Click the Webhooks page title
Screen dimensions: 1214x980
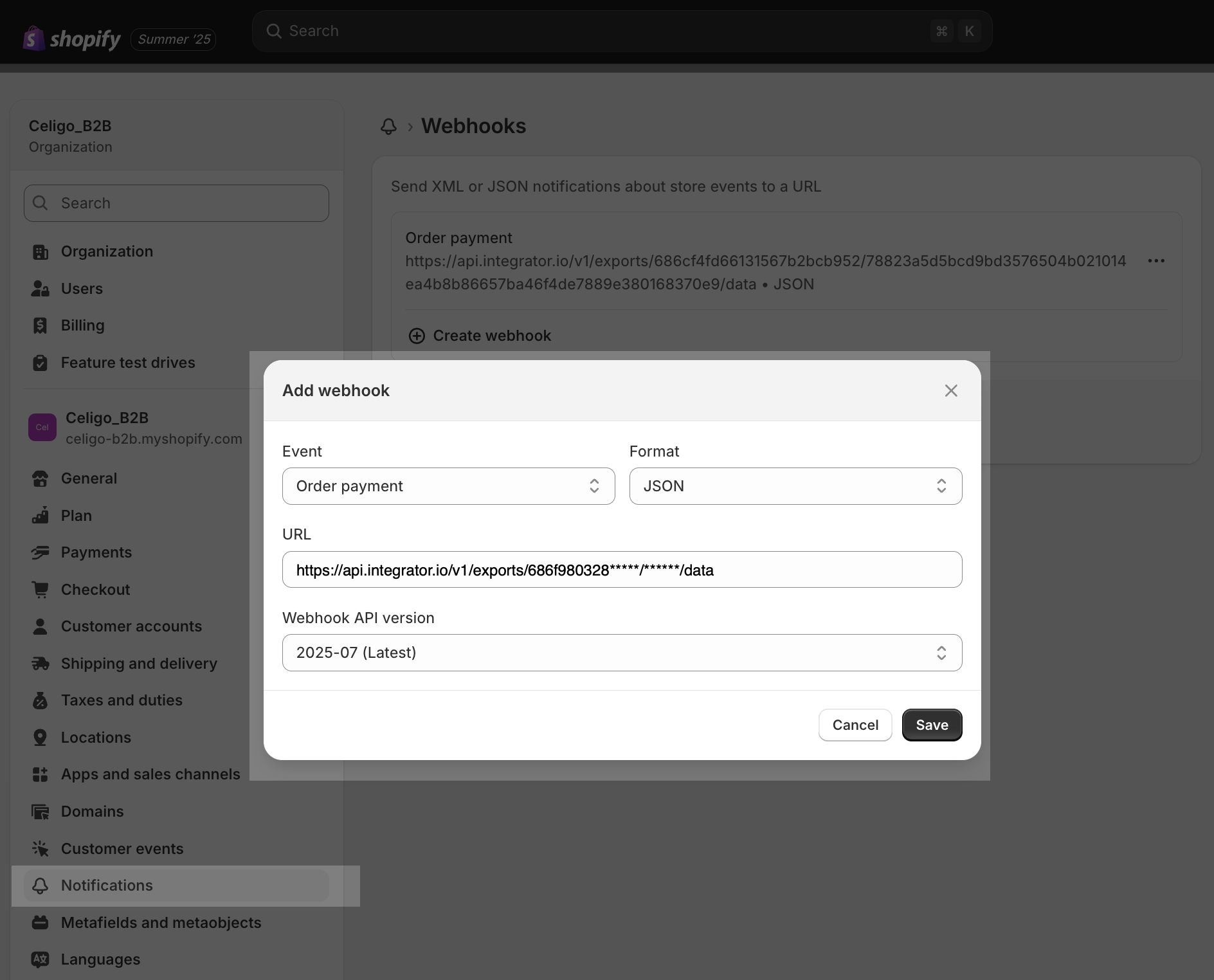tap(473, 126)
